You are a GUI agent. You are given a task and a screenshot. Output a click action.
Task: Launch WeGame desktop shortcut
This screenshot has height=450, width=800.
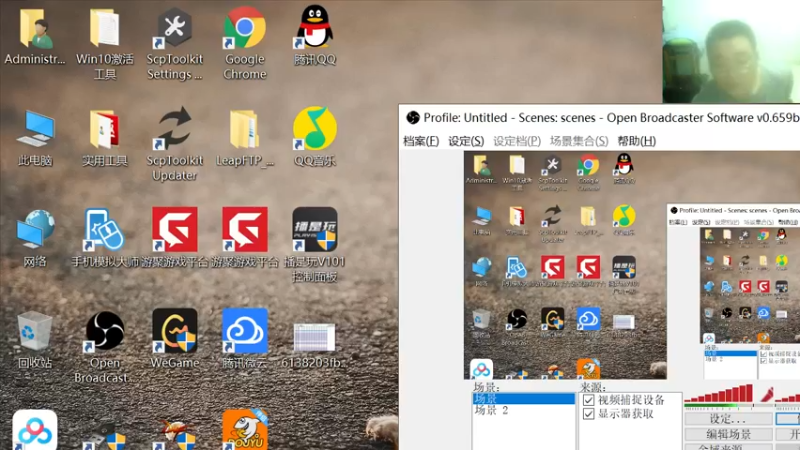click(174, 339)
